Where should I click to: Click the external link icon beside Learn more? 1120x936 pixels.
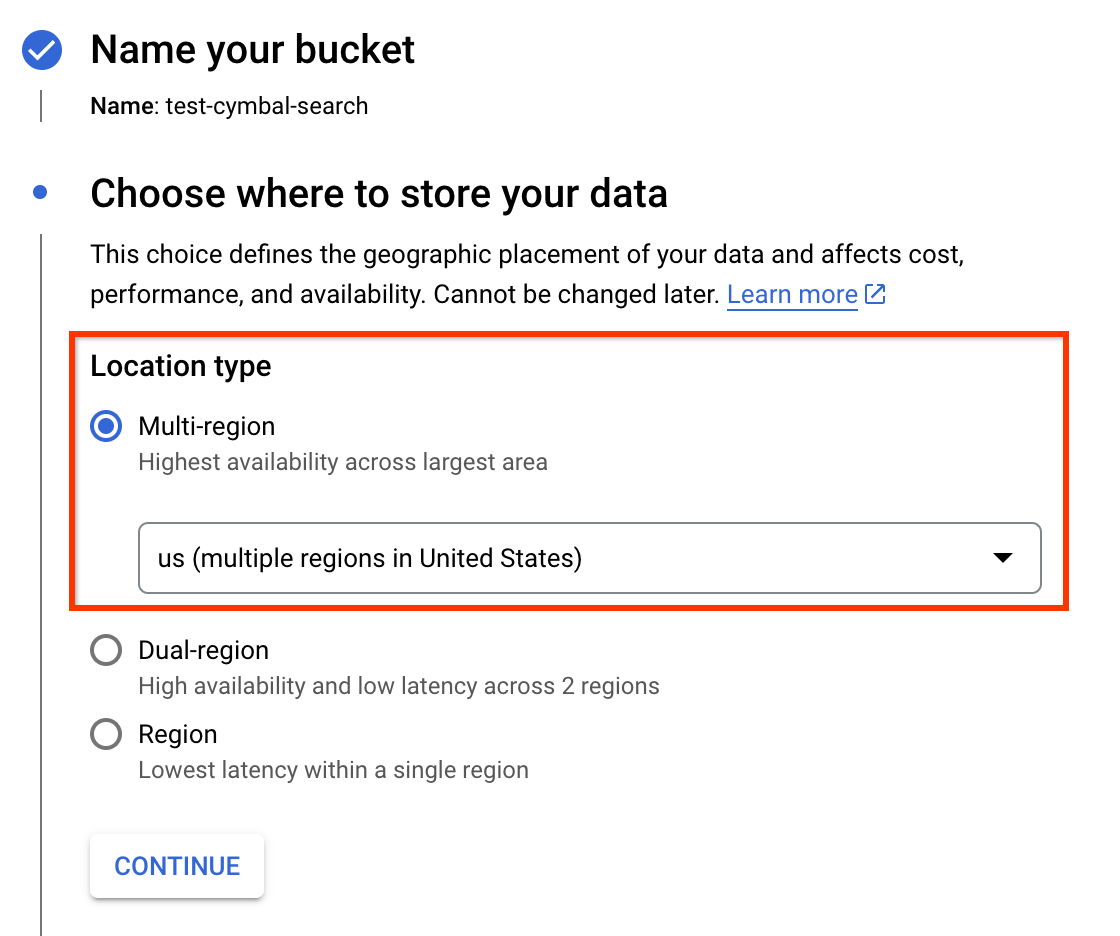coord(875,294)
